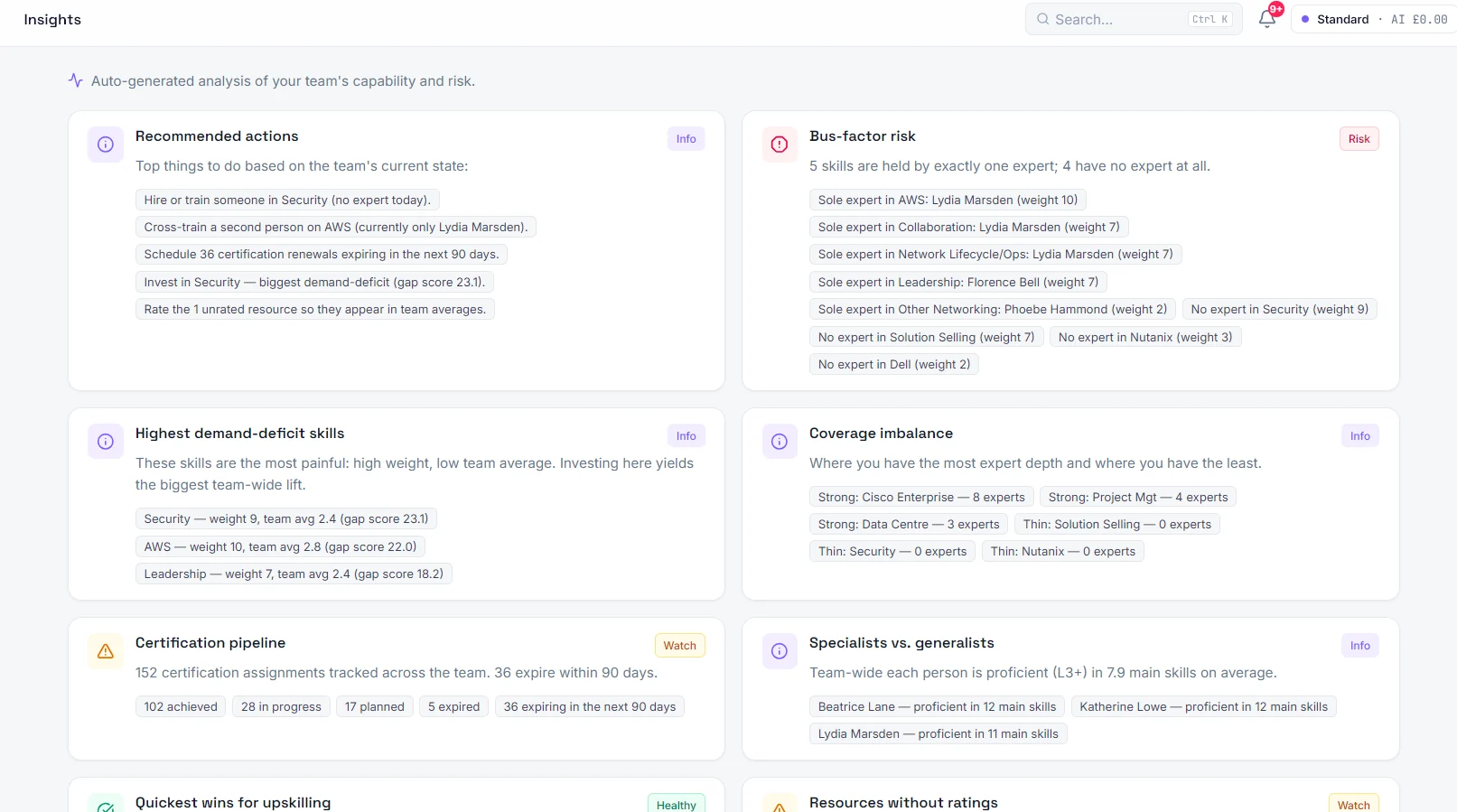The image size is (1457, 812).
Task: Select '5 expired' certification chip
Action: click(454, 707)
